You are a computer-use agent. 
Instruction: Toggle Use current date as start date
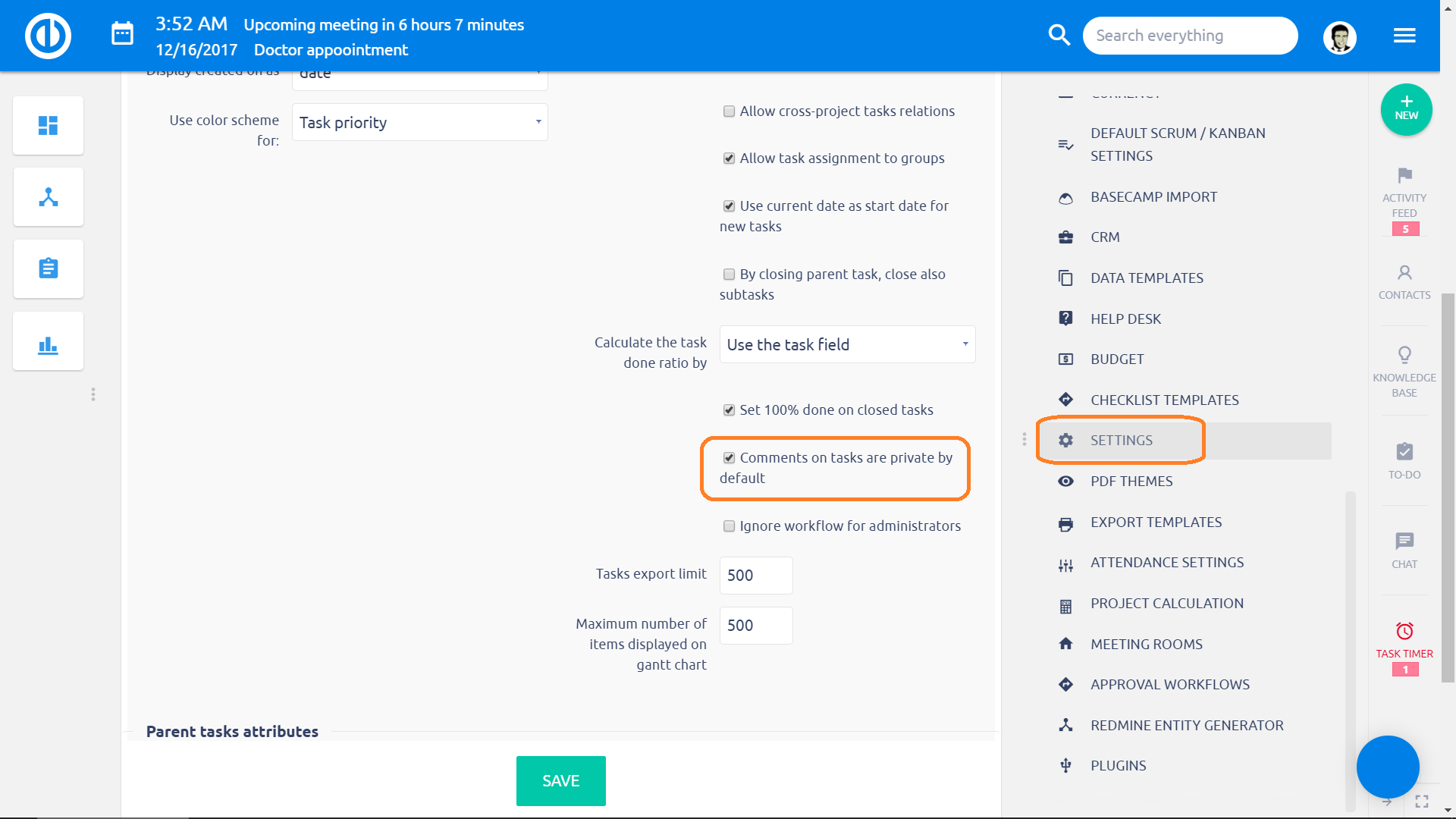click(x=729, y=206)
